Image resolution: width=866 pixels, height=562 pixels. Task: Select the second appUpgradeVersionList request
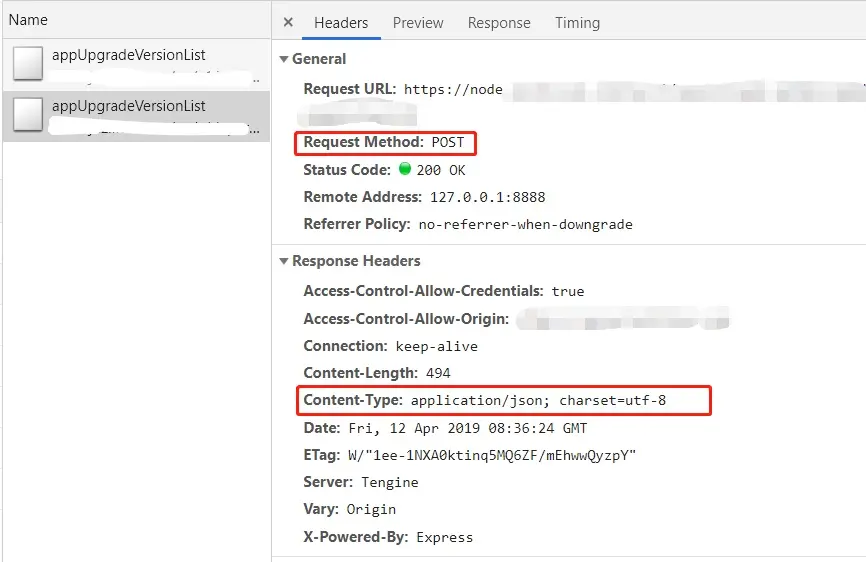[136, 116]
